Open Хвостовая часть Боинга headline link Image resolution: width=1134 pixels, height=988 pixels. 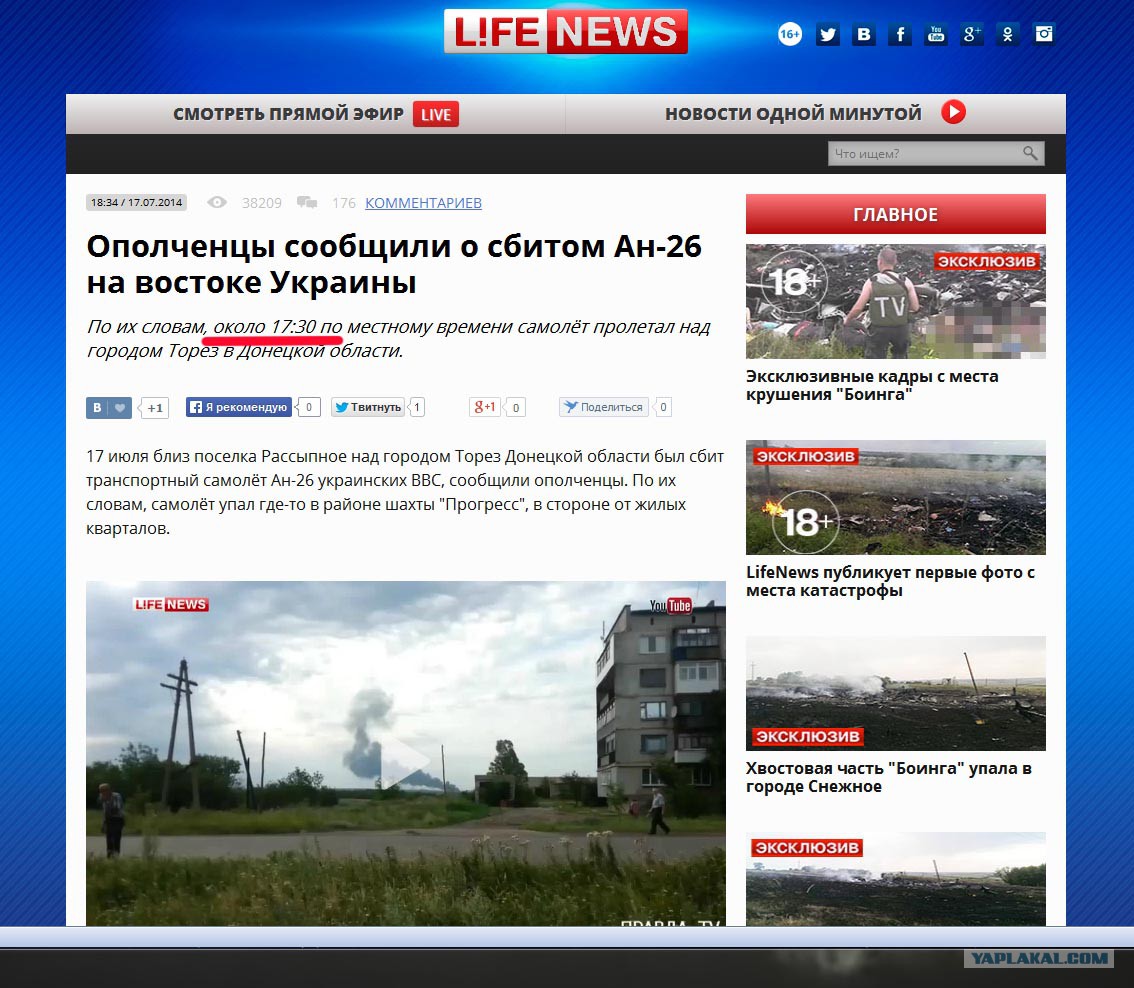pos(889,778)
